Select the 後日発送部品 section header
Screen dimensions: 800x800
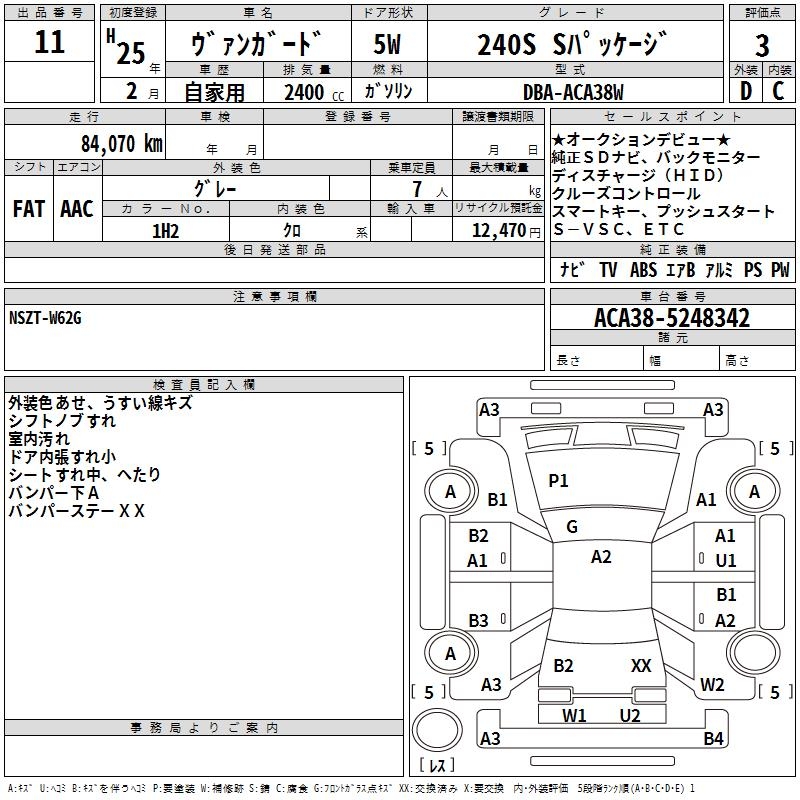274,249
